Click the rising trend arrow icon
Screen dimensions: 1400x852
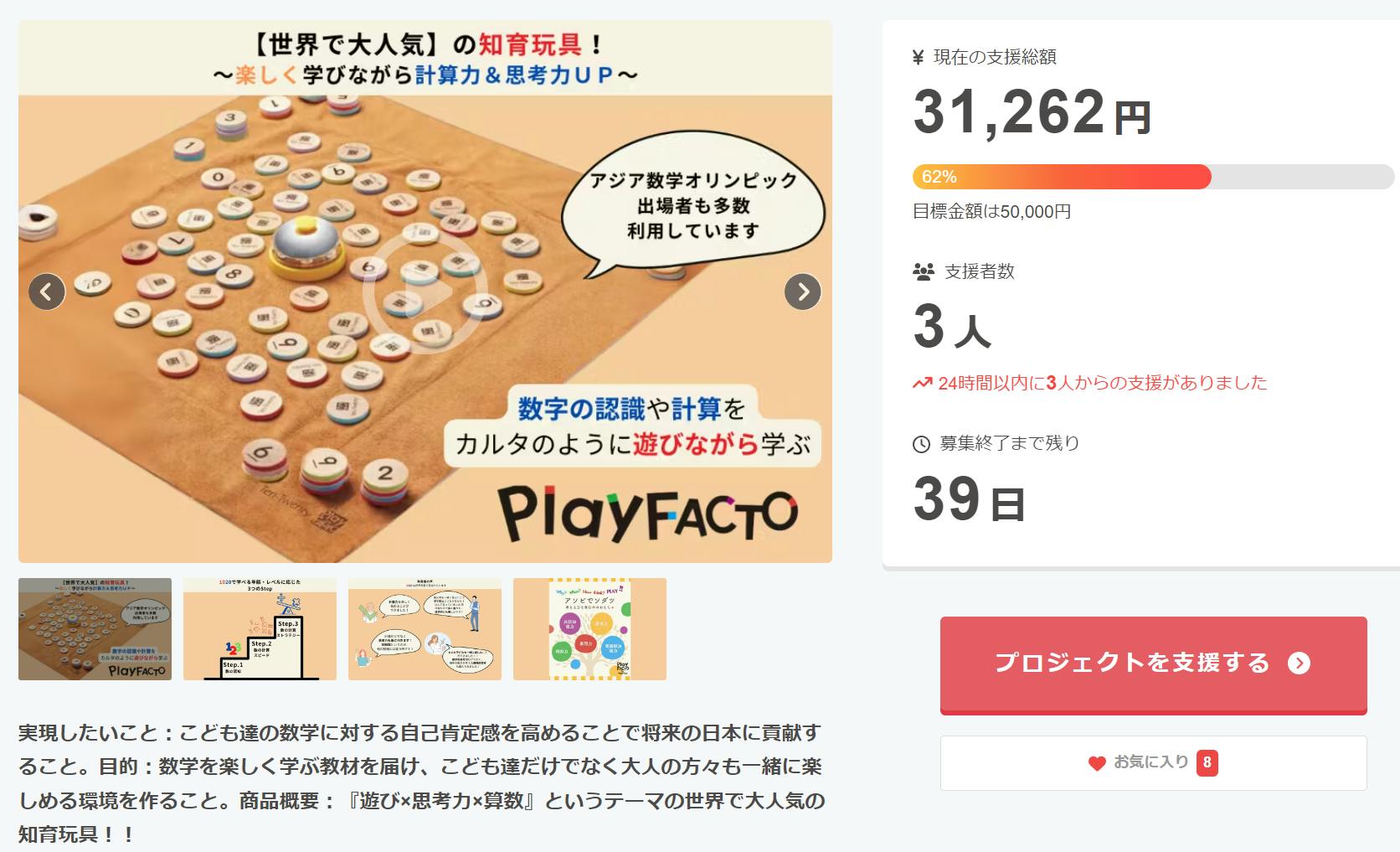[x=922, y=384]
